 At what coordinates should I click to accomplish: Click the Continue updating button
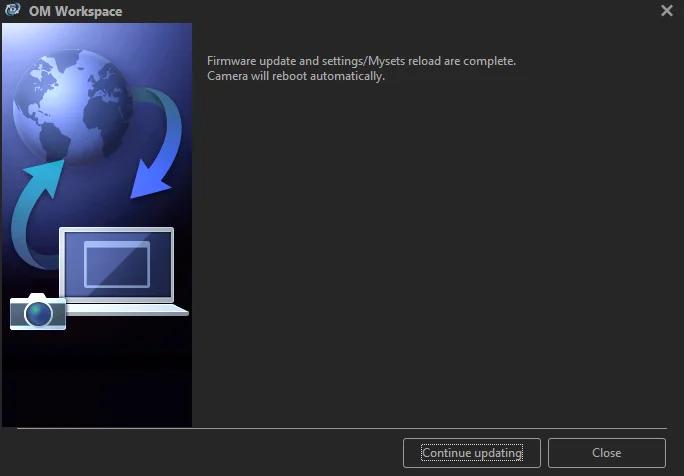point(472,453)
